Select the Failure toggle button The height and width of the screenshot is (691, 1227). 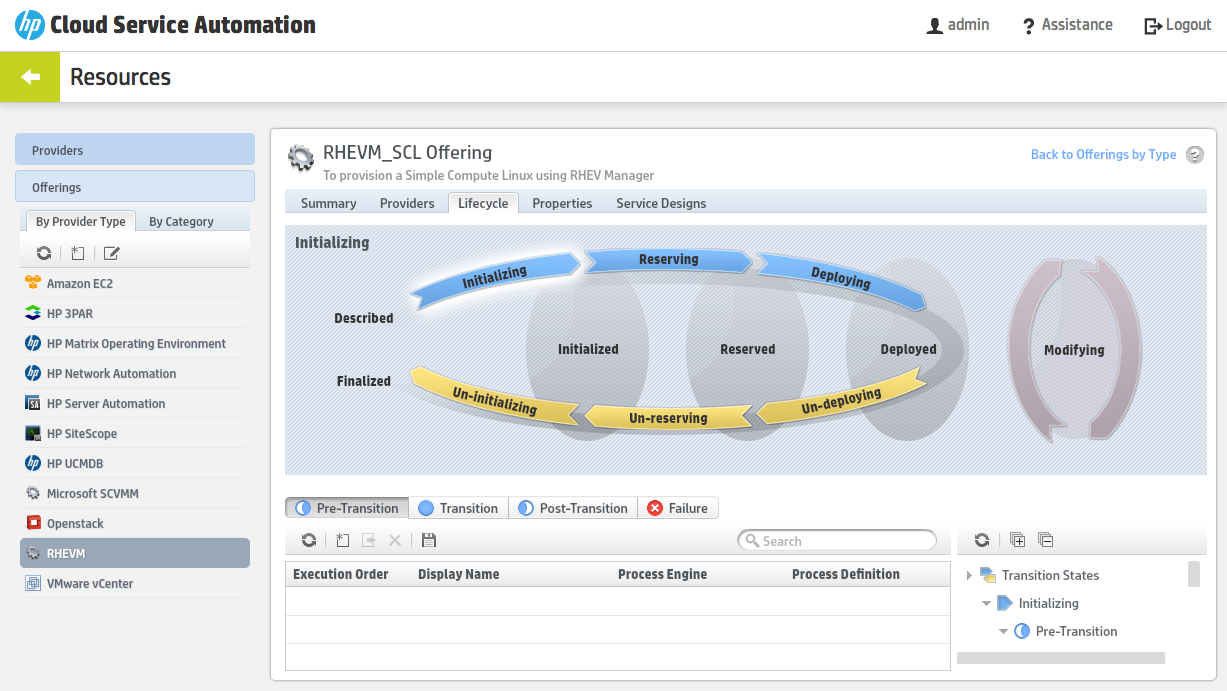678,508
